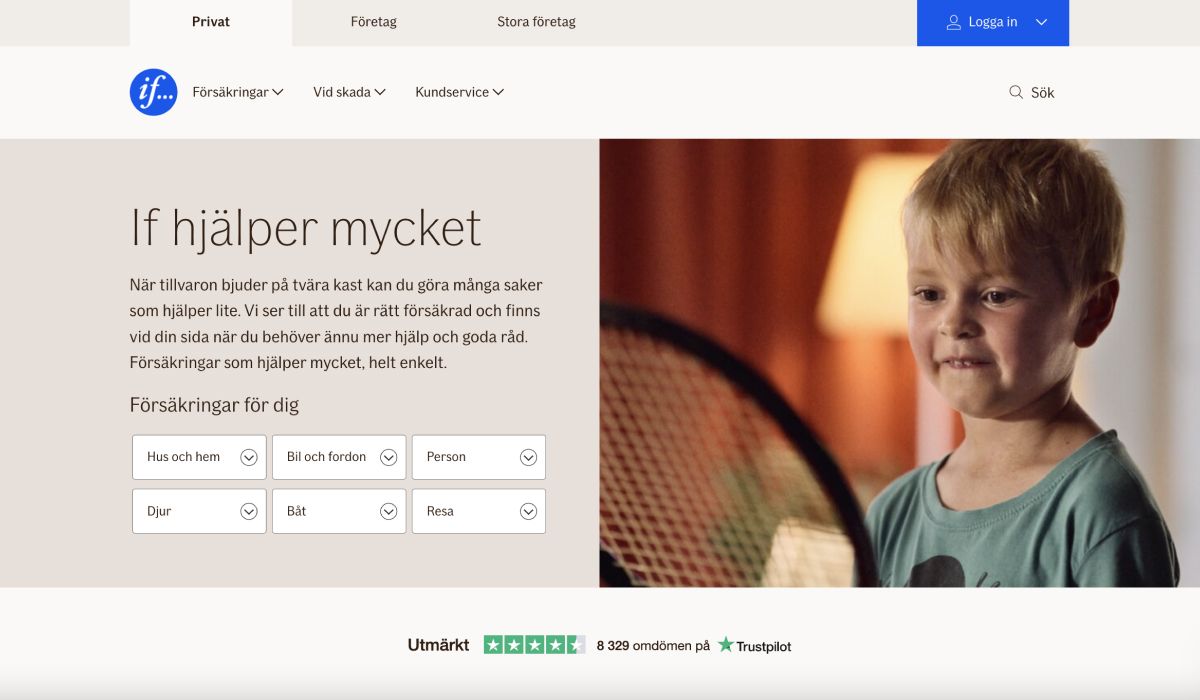Expand the Båt insurance dropdown
The height and width of the screenshot is (700, 1200).
[x=339, y=511]
